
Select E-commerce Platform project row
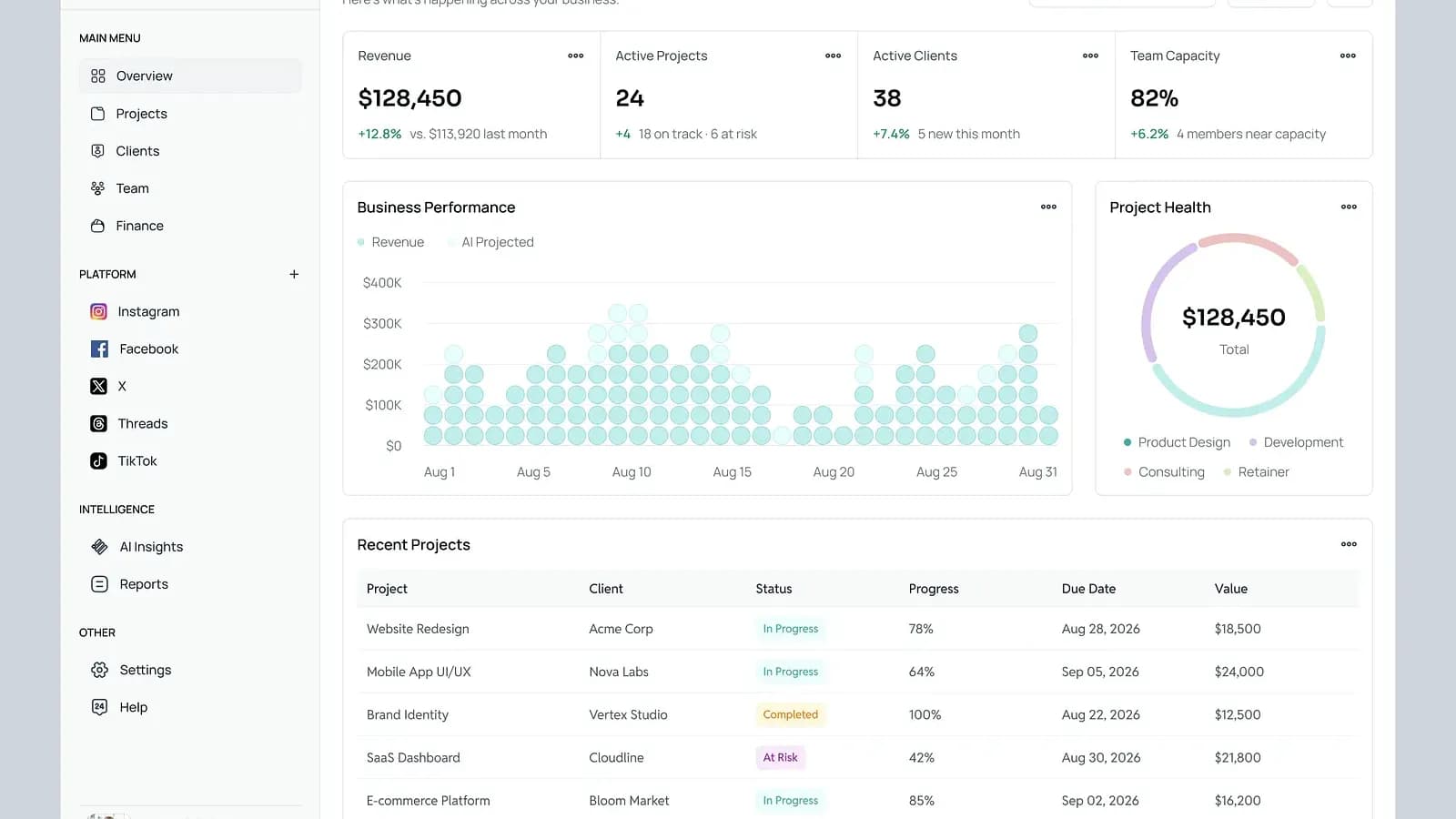pos(857,800)
